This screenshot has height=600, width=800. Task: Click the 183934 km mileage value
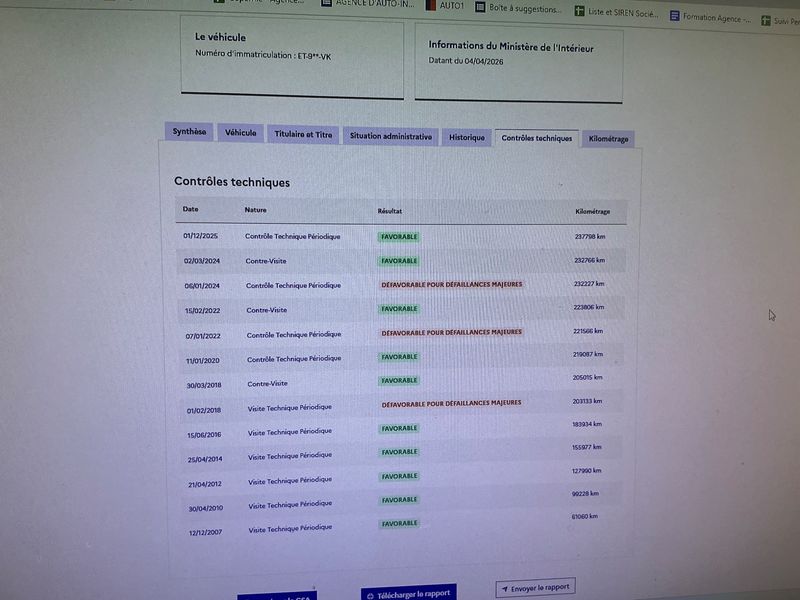pyautogui.click(x=587, y=424)
